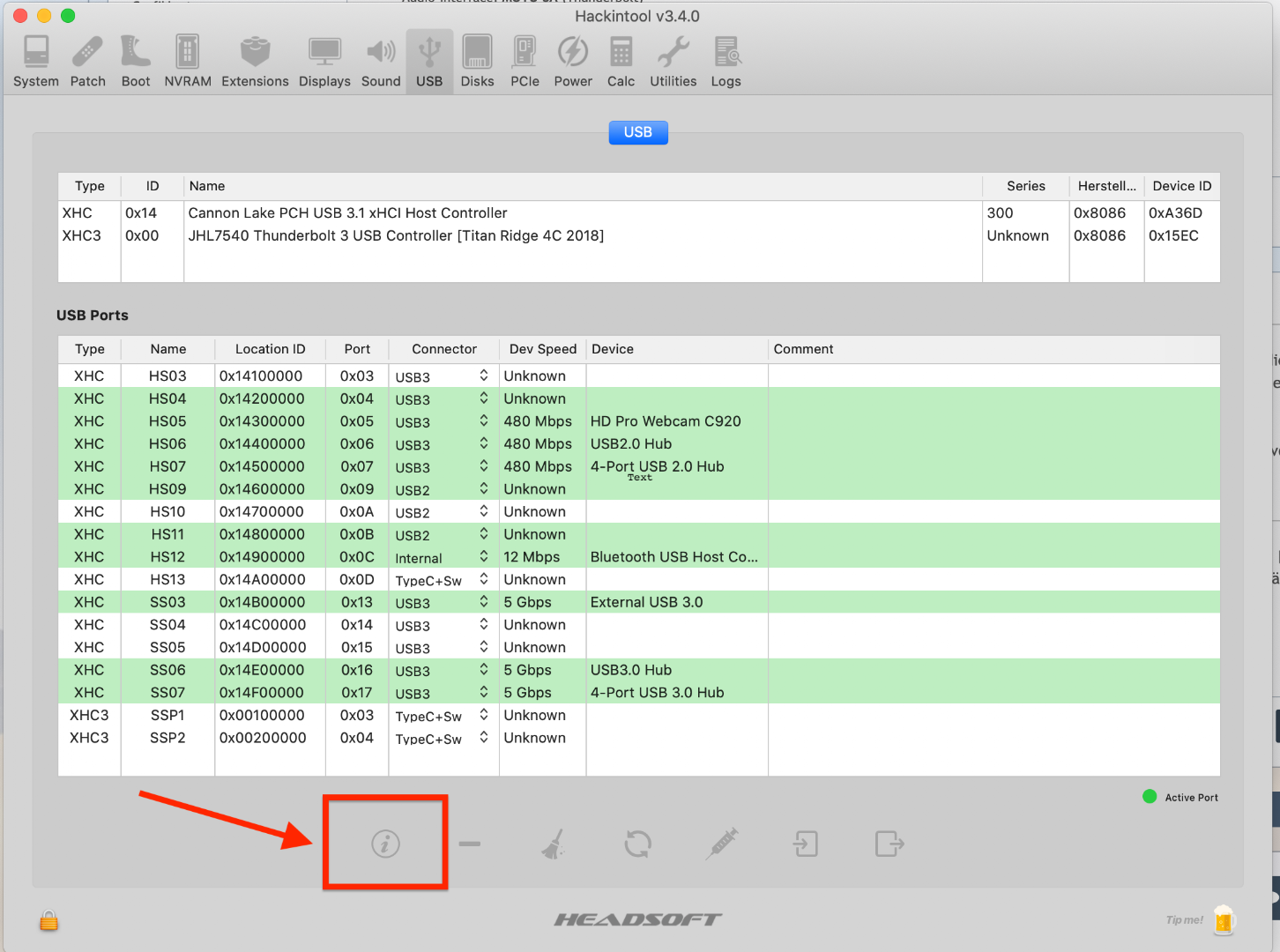Viewport: 1280px width, 952px height.
Task: Click the minus remove-port icon
Action: tap(470, 844)
